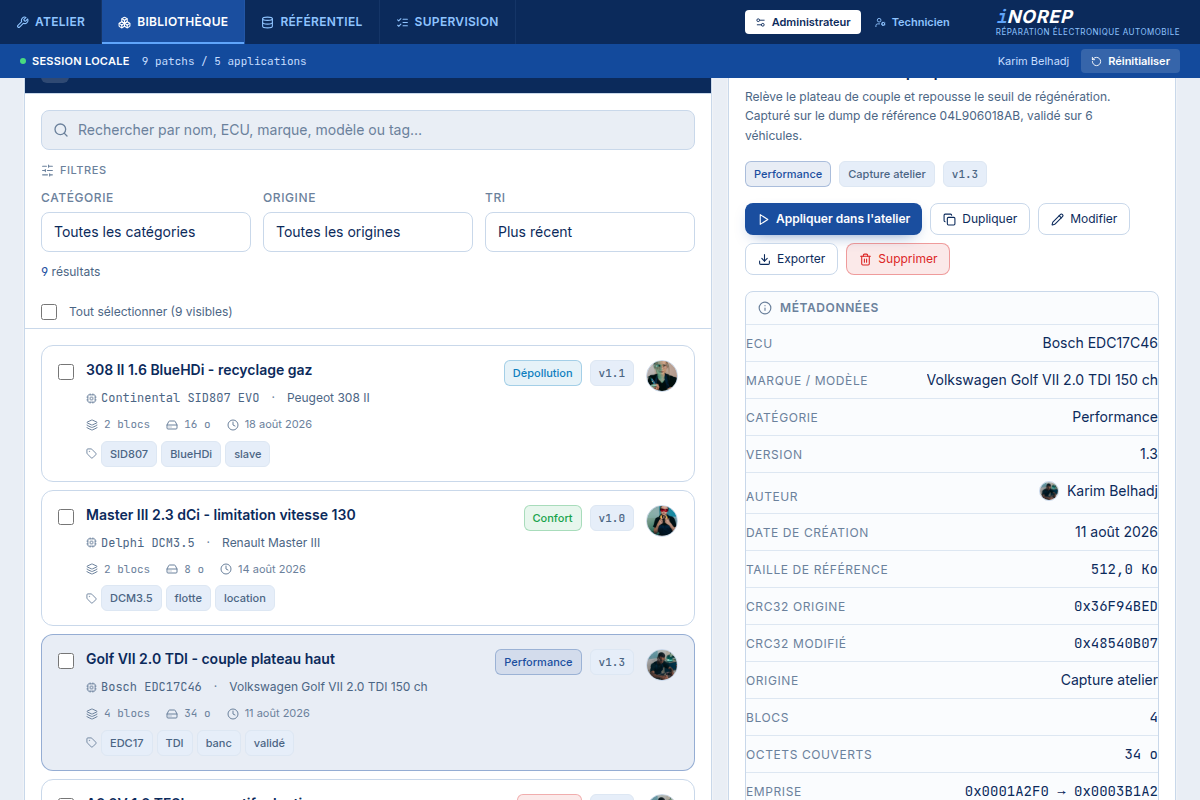Click the search field for patches
The width and height of the screenshot is (1200, 800).
368,130
